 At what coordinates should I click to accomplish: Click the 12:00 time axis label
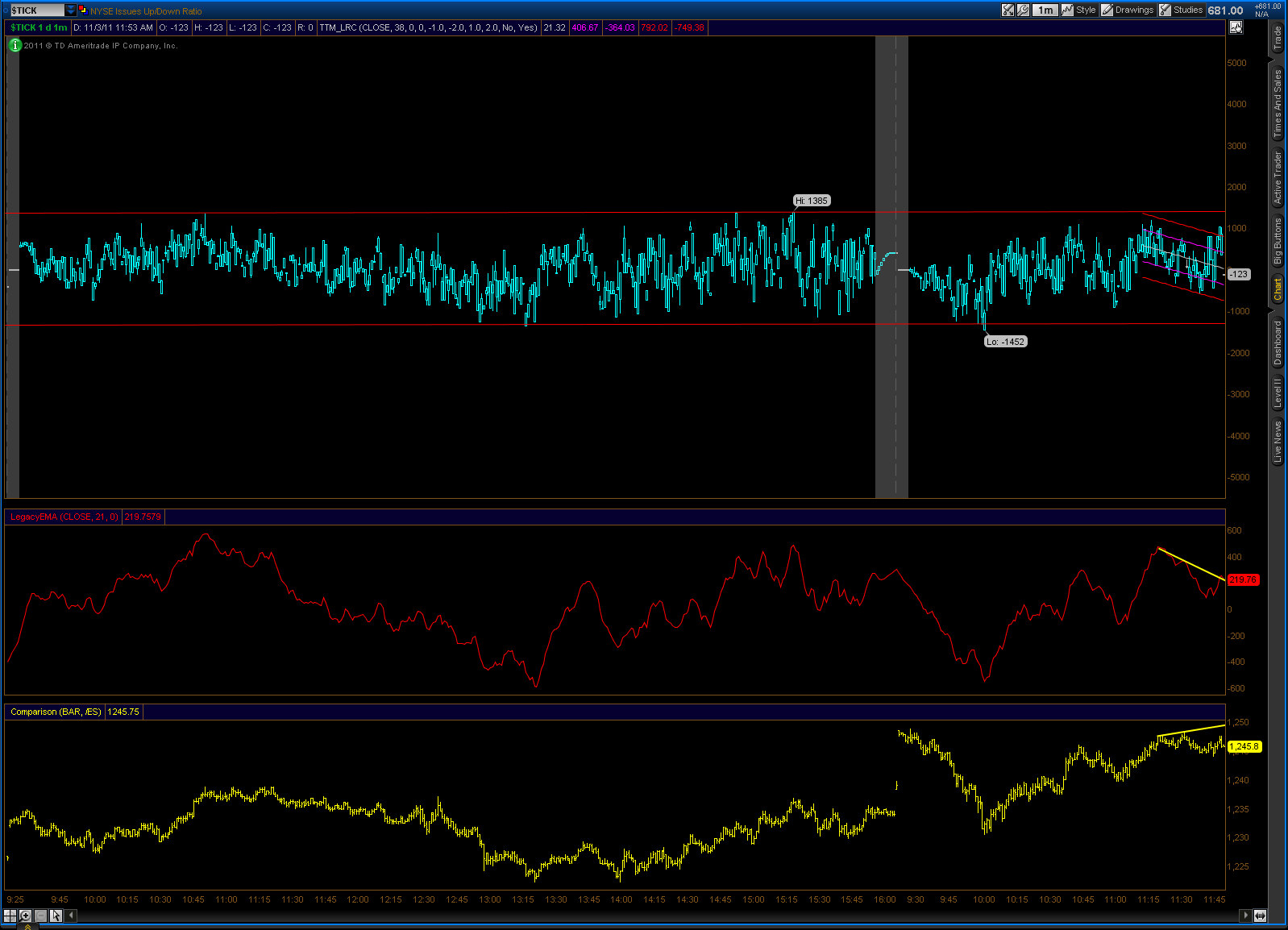tap(358, 899)
